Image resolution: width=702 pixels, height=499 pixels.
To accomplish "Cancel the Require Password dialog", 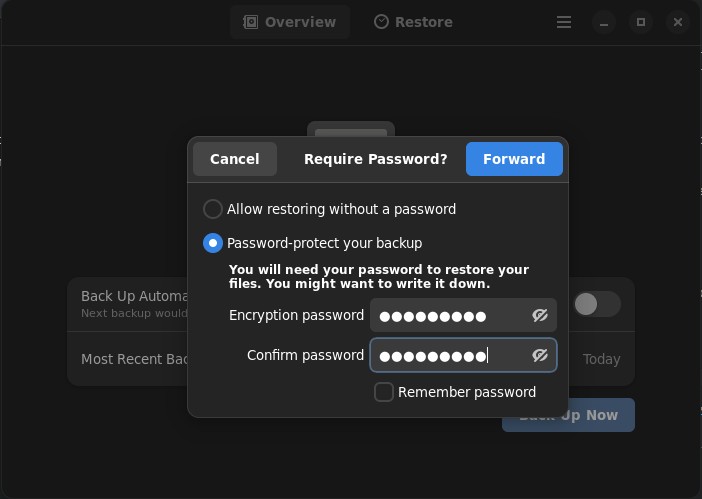I will [235, 159].
